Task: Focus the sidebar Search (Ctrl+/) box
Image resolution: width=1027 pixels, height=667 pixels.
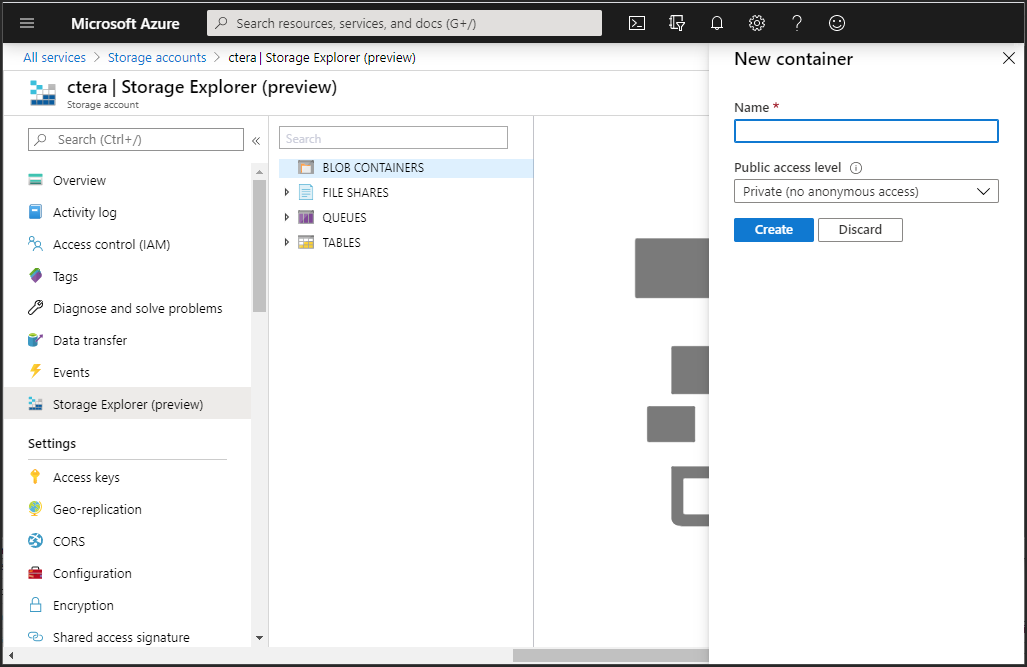Action: point(136,140)
